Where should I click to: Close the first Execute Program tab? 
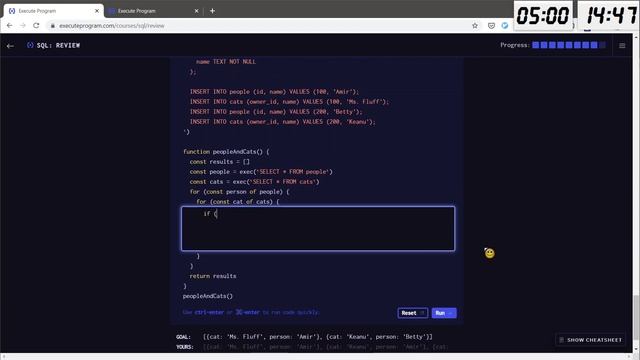(x=97, y=11)
